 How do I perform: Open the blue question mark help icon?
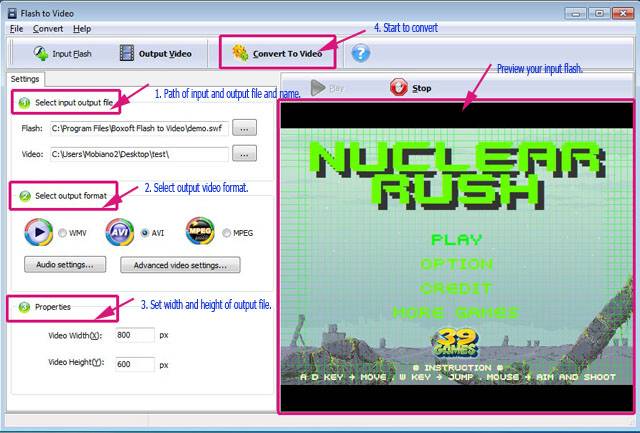point(361,53)
